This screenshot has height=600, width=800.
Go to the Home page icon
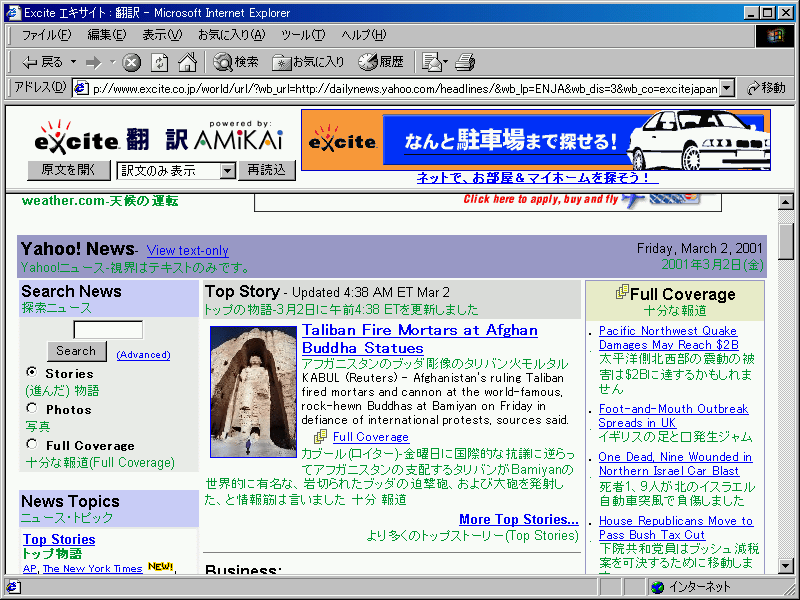187,62
